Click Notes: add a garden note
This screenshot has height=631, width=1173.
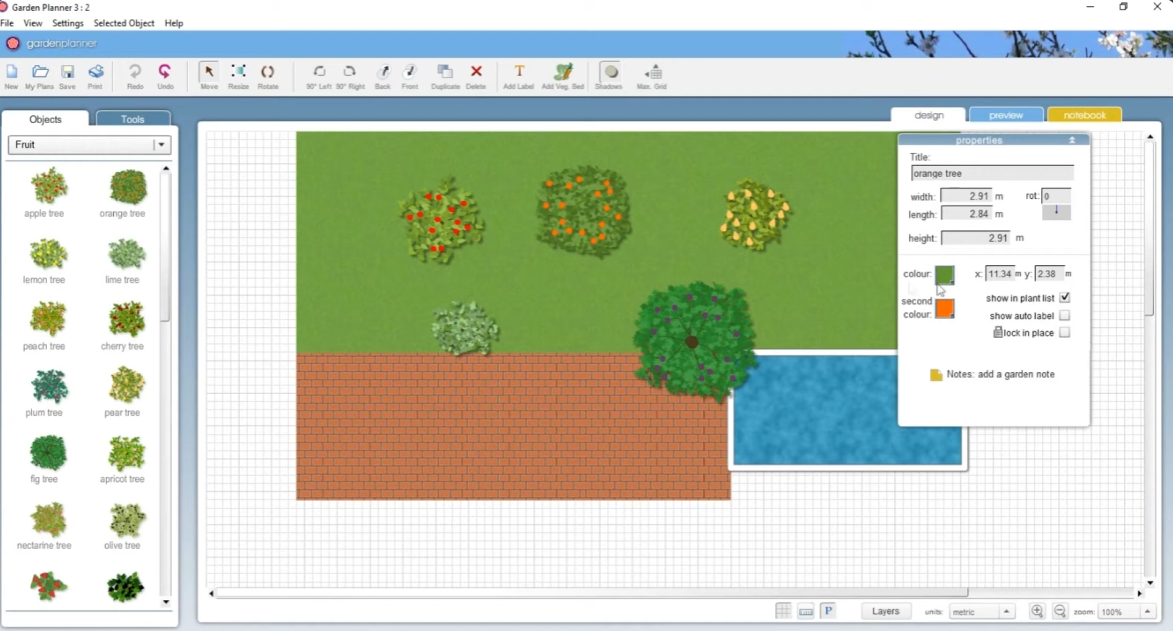(1000, 374)
